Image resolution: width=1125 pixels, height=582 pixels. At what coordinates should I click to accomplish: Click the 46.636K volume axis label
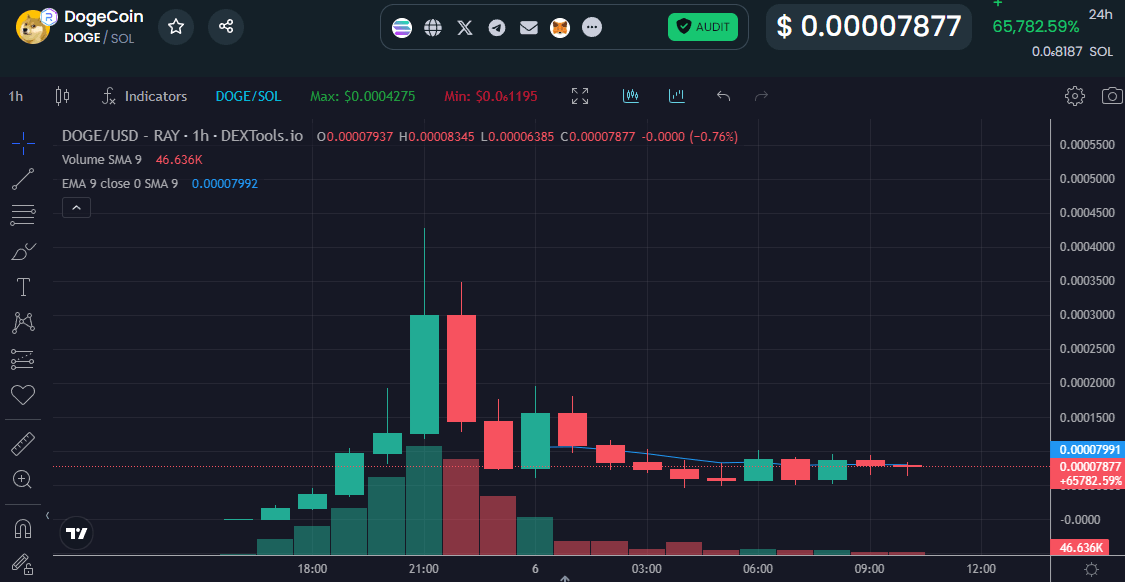tap(1080, 548)
